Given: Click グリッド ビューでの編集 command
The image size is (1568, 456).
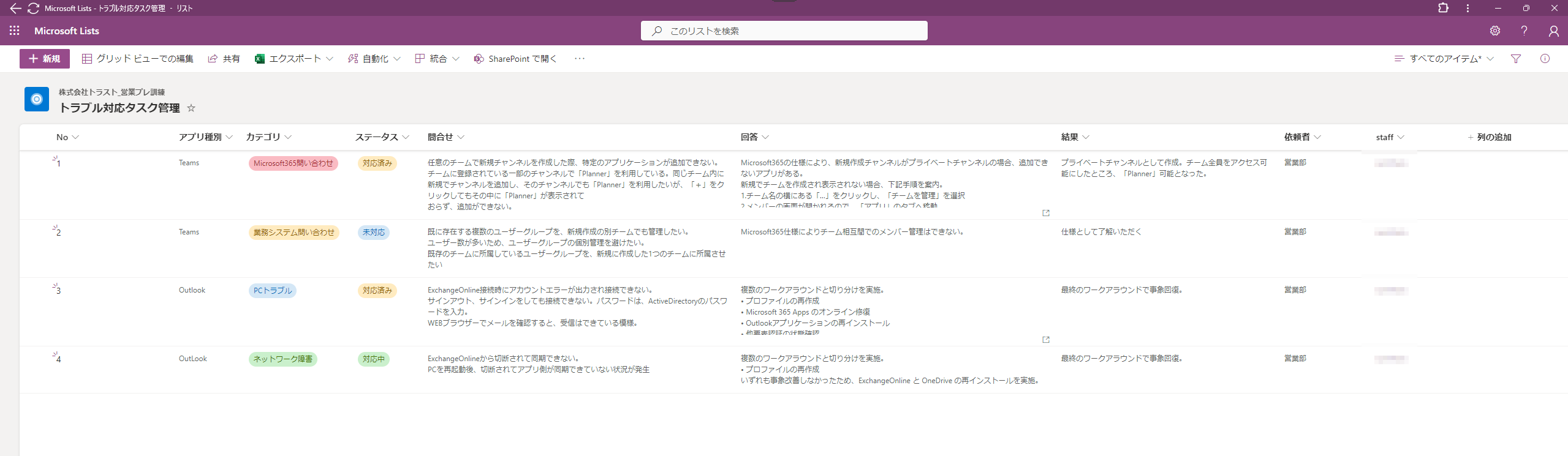Looking at the screenshot, I should coord(138,59).
